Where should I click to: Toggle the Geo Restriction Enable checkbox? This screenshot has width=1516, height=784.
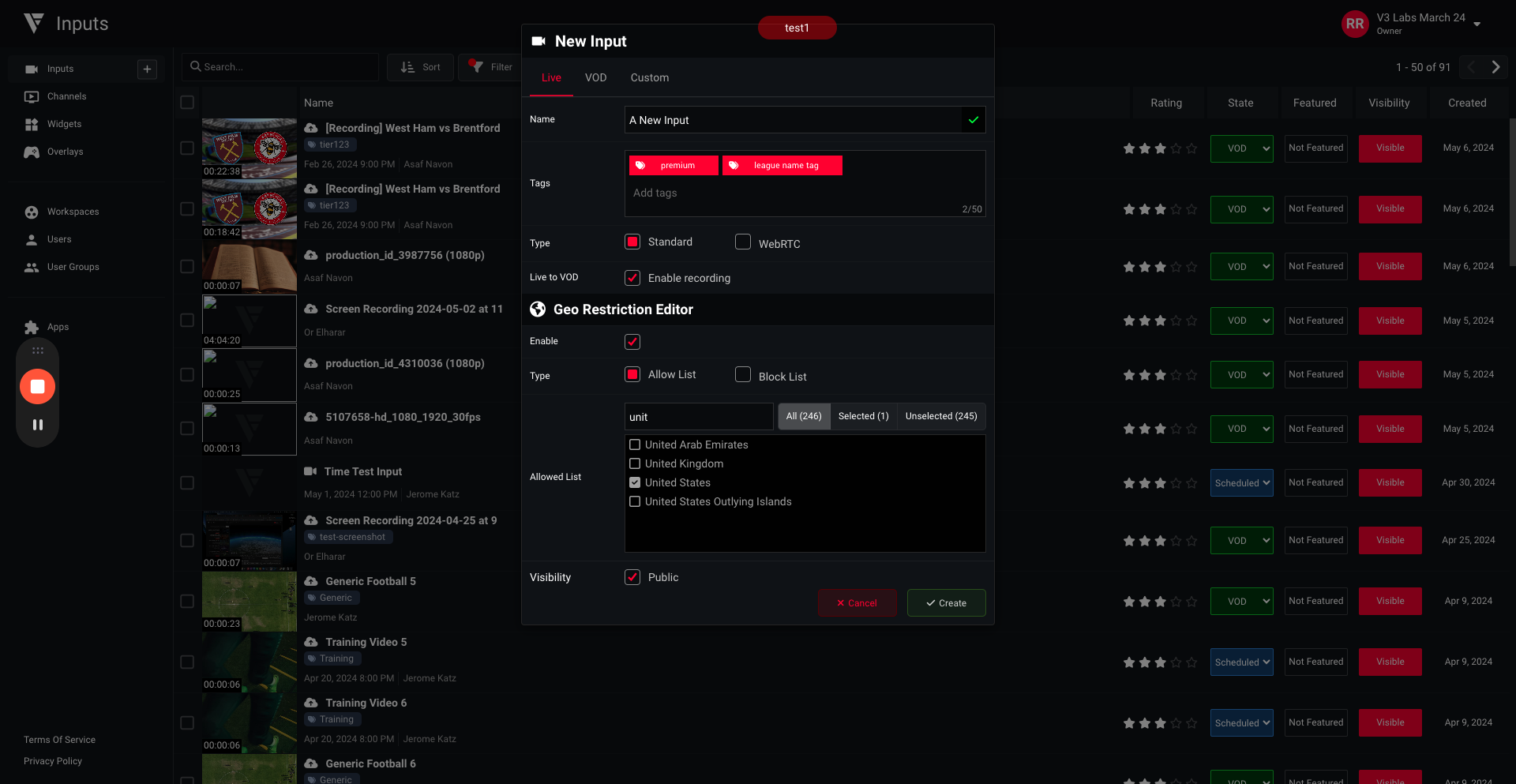632,342
